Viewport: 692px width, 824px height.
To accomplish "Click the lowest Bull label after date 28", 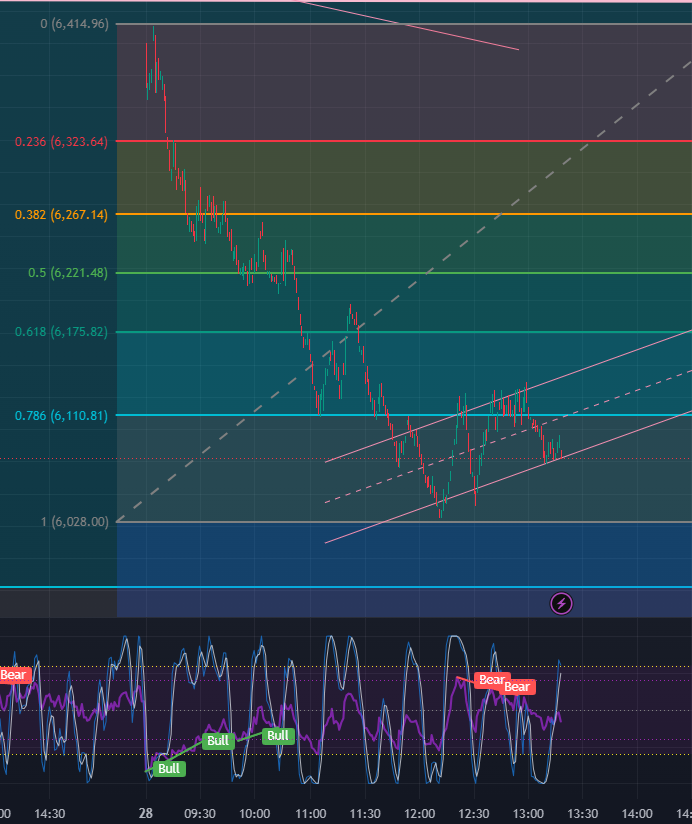I will [169, 768].
